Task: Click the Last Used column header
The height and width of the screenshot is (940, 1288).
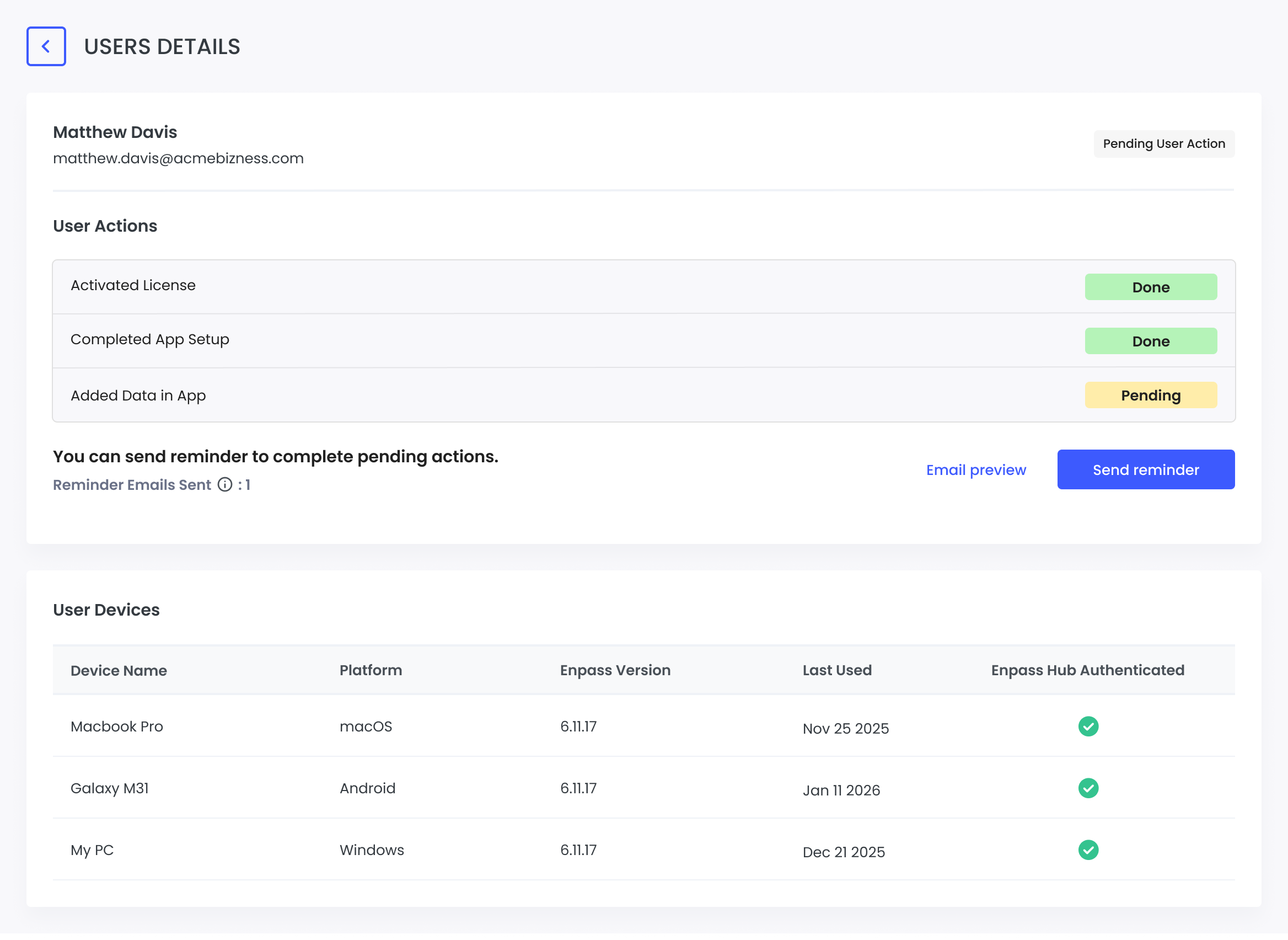Action: 837,670
